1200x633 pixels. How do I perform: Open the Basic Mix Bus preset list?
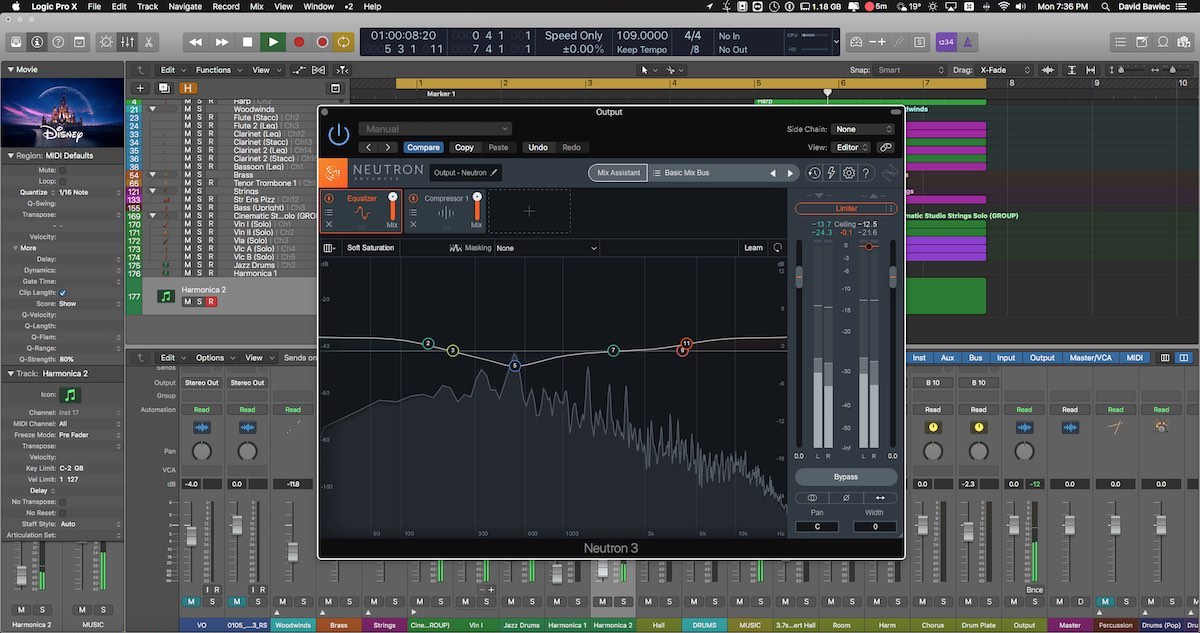click(707, 173)
